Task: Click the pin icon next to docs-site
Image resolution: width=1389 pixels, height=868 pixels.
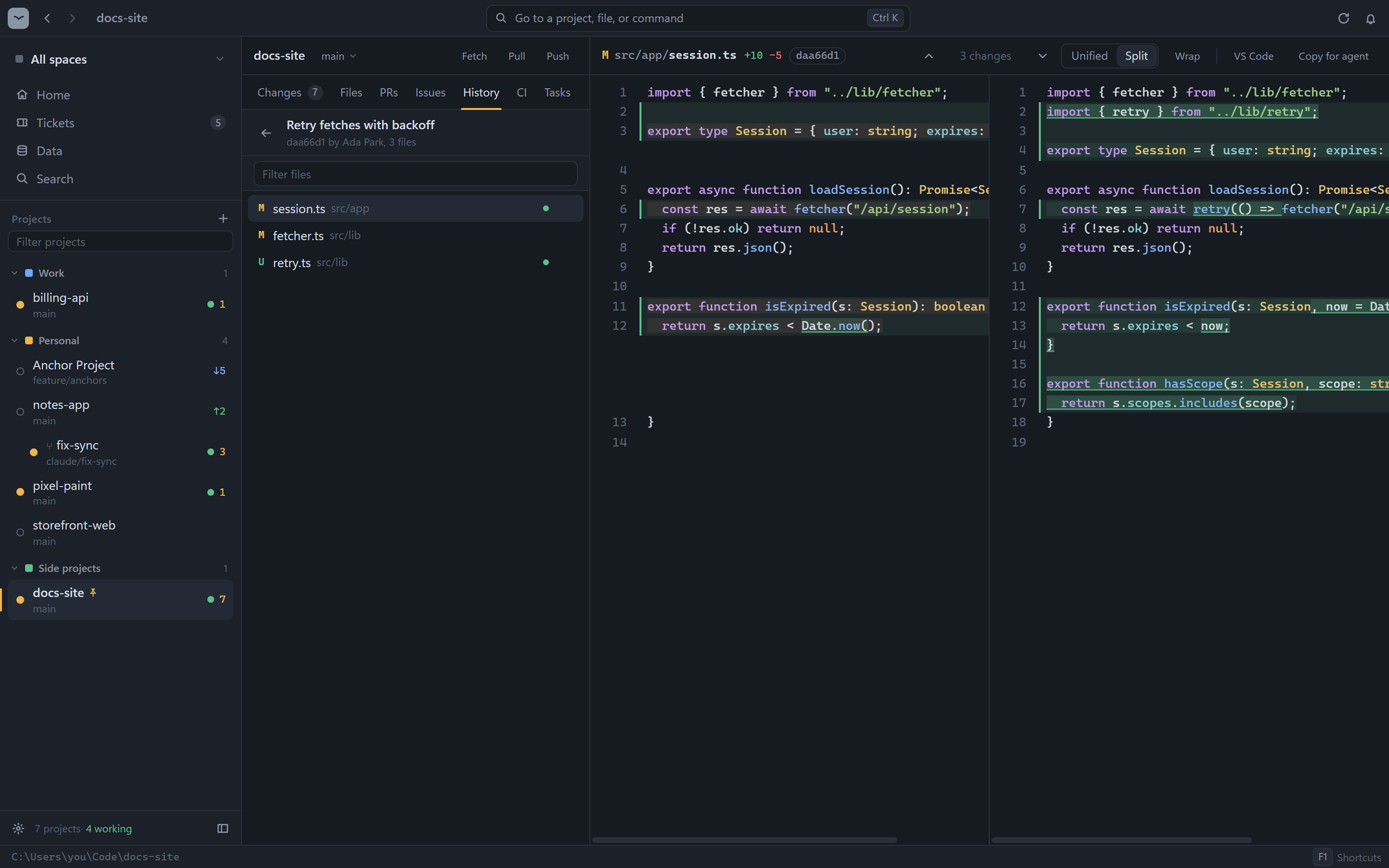Action: (x=93, y=593)
